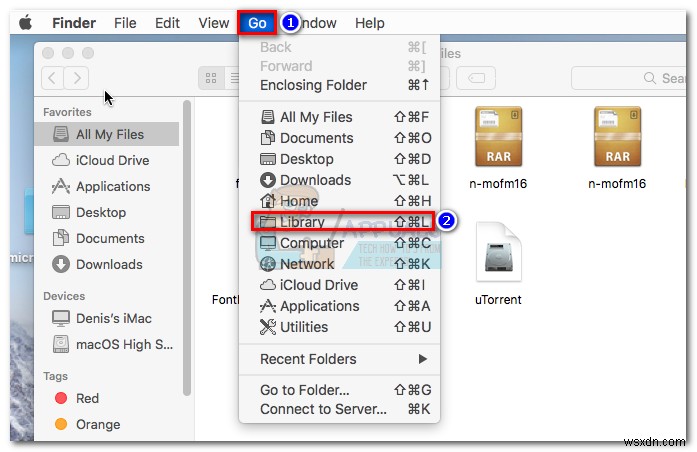697x452 pixels.
Task: Choose Connect to Server… menu entry
Action: [x=340, y=409]
